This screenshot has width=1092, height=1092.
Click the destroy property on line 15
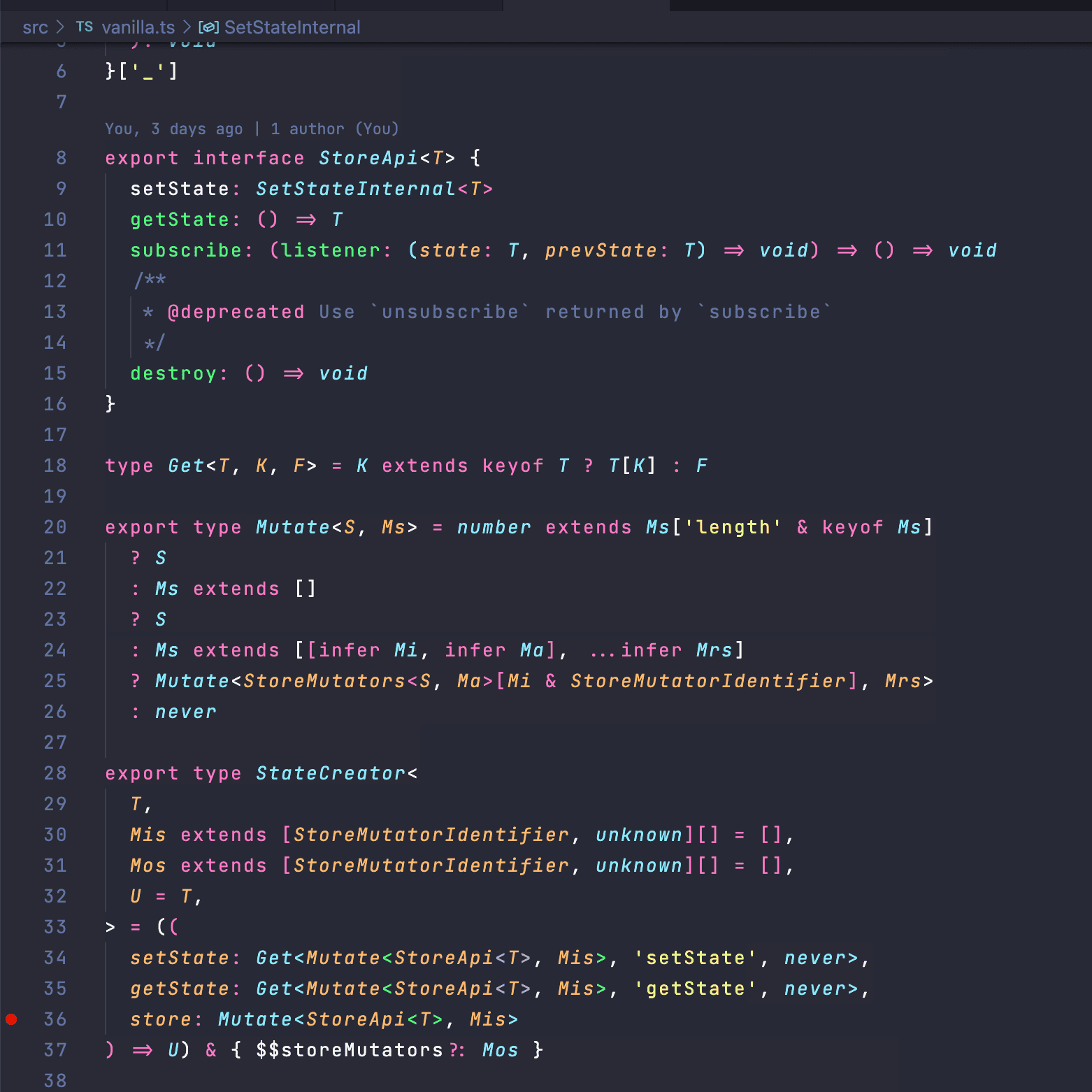173,373
